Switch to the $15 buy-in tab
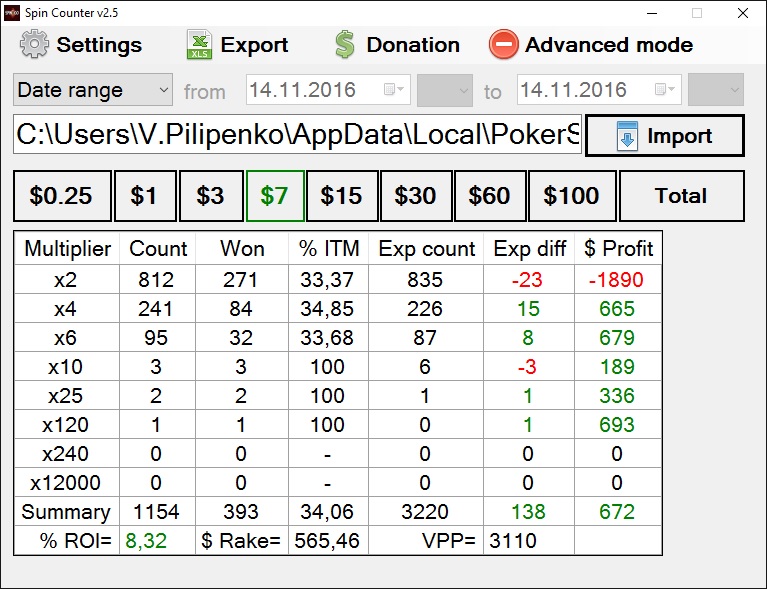This screenshot has width=767, height=589. pos(341,196)
